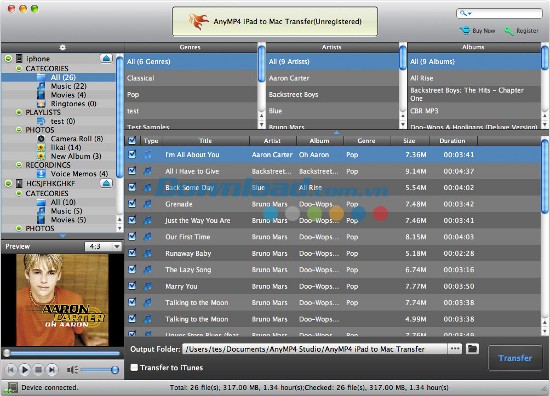550x396 pixels.
Task: Click the search field
Action: pyautogui.click(x=499, y=14)
